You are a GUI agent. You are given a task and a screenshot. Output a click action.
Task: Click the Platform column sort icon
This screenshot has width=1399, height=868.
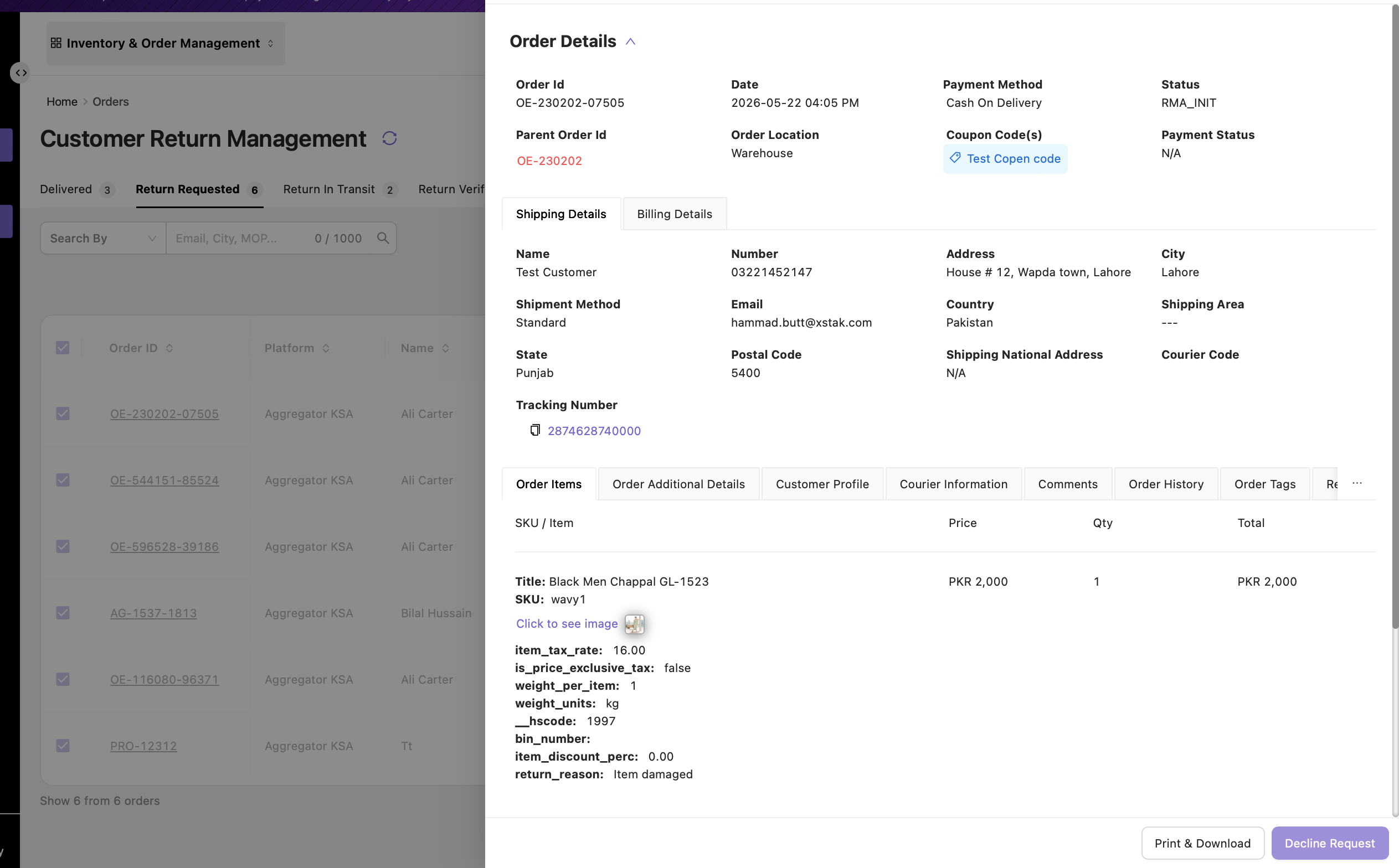click(326, 348)
